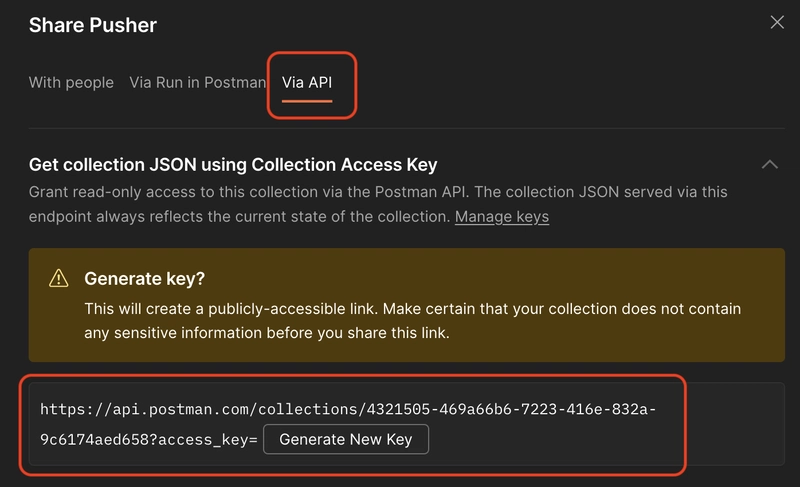Click the Share Pusher dialog title

coord(92,25)
